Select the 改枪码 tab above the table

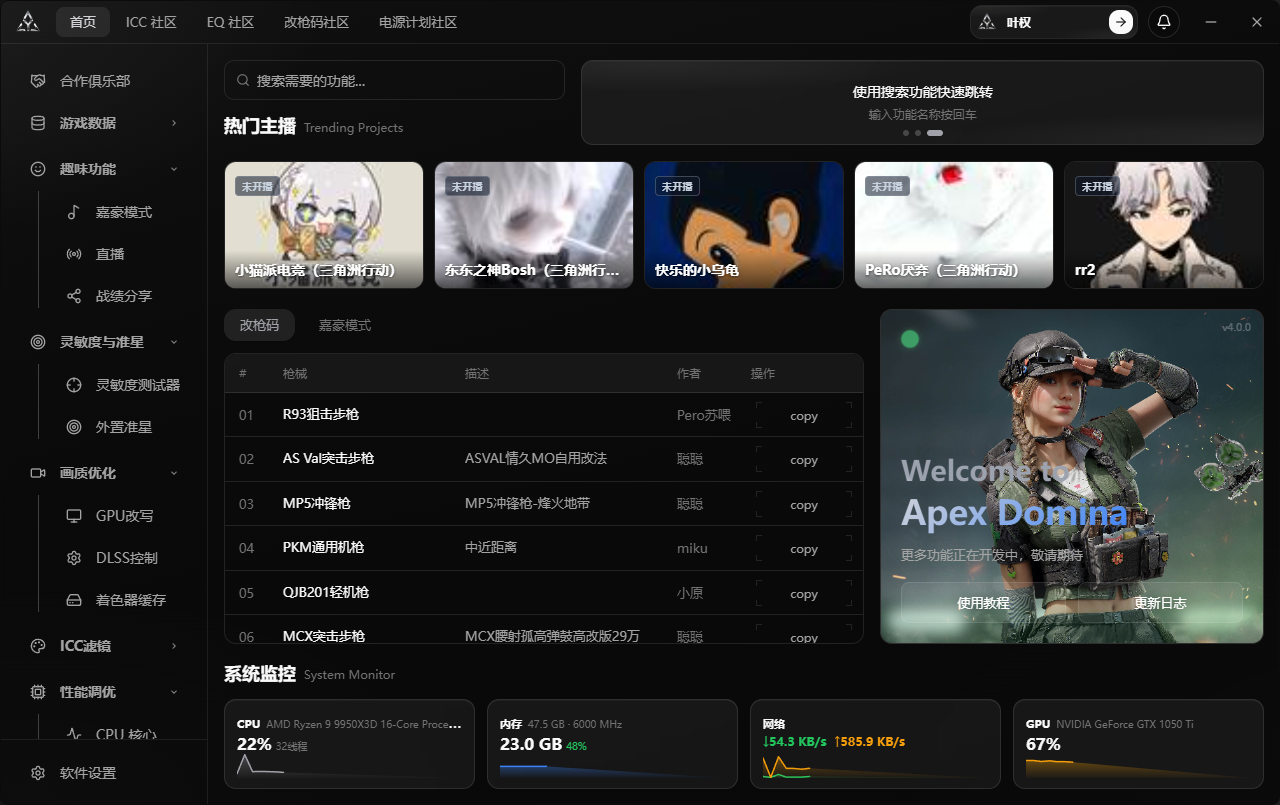(259, 325)
